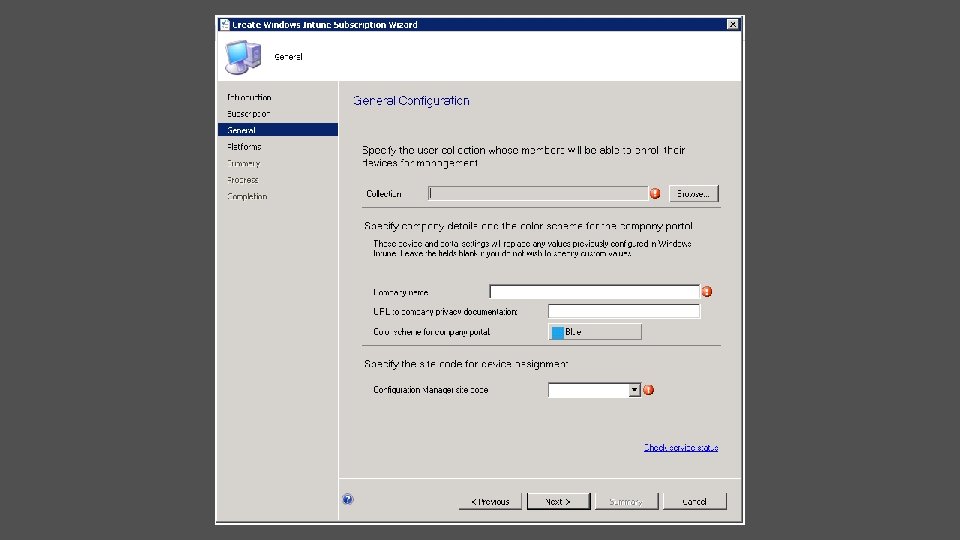Click error icon beside Company name field
This screenshot has width=960, height=540.
tap(707, 291)
